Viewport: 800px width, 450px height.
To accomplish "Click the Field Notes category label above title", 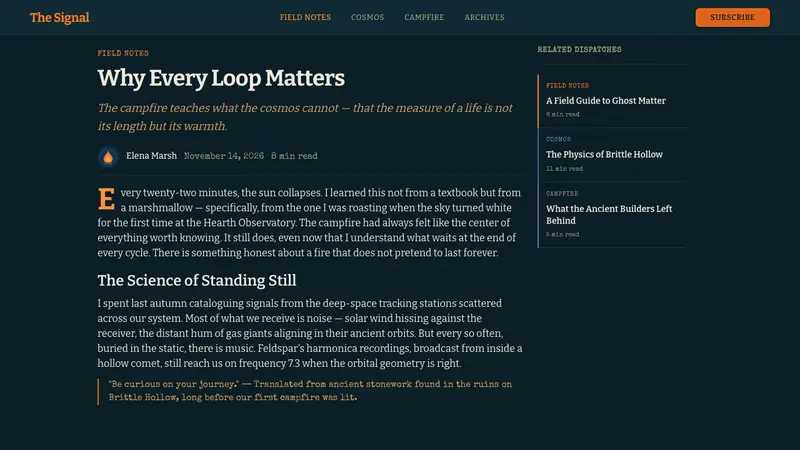I will click(123, 53).
